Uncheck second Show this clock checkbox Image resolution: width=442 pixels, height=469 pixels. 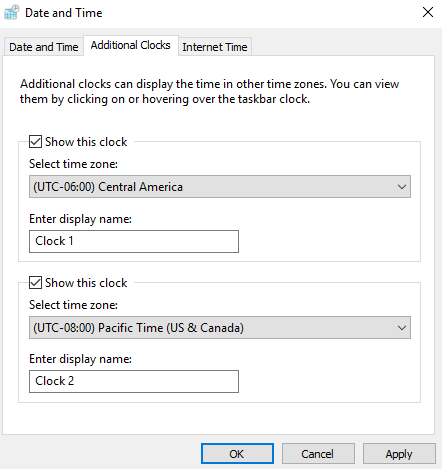pos(35,283)
